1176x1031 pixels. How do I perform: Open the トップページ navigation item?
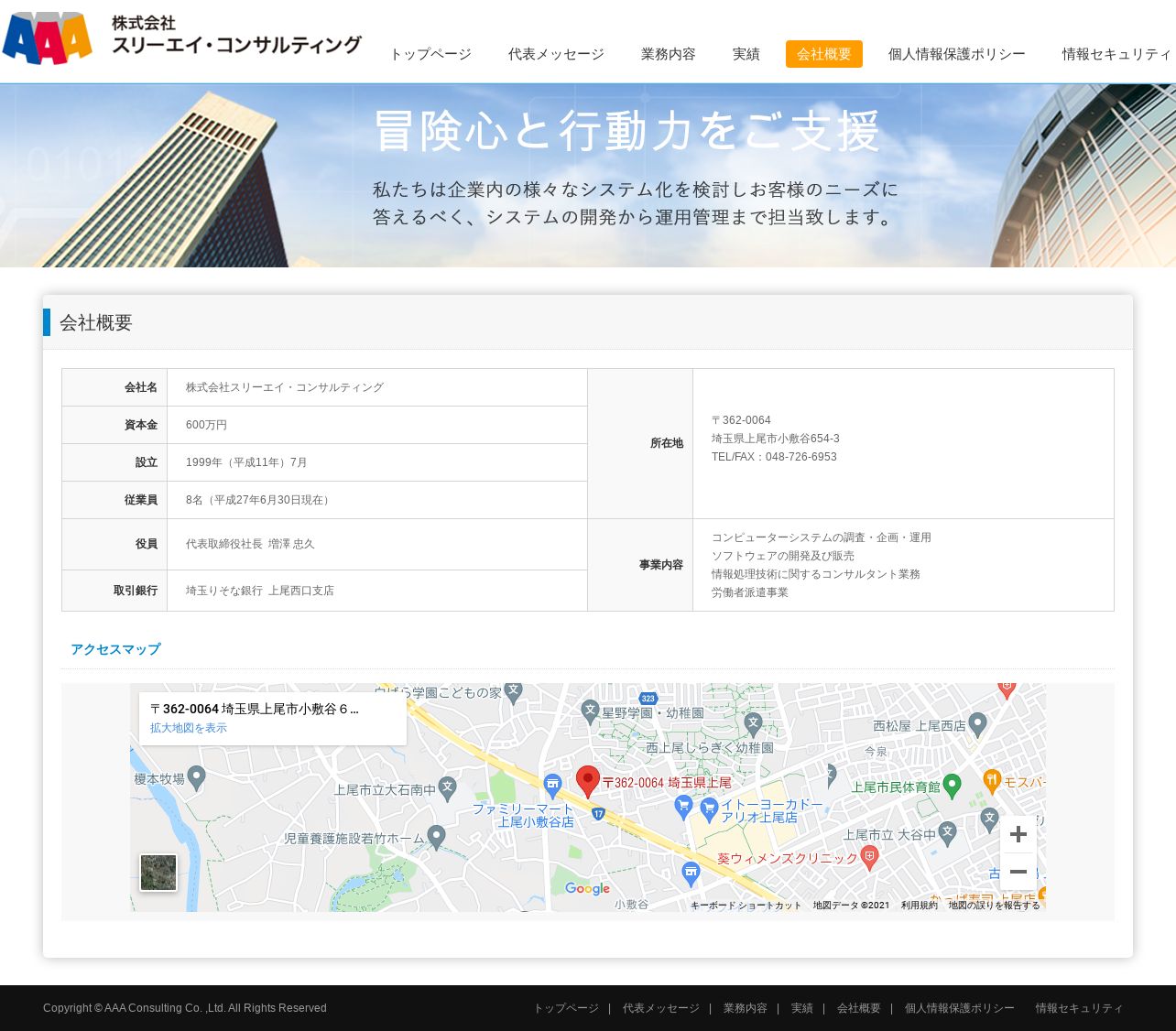pos(430,54)
